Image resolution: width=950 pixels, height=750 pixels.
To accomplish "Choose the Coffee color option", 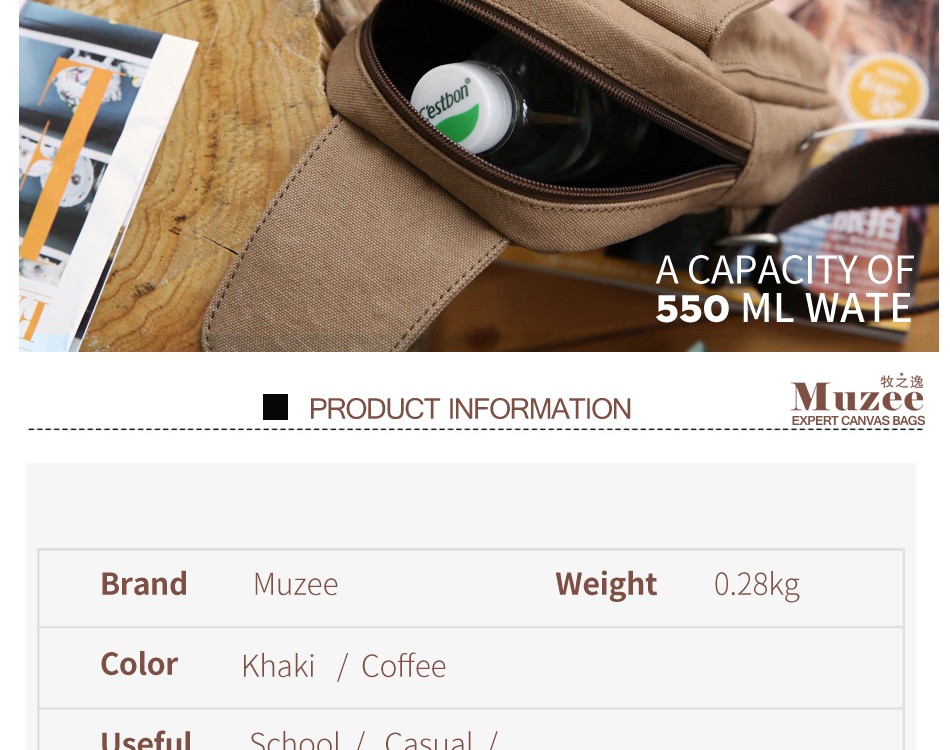I will [404, 666].
